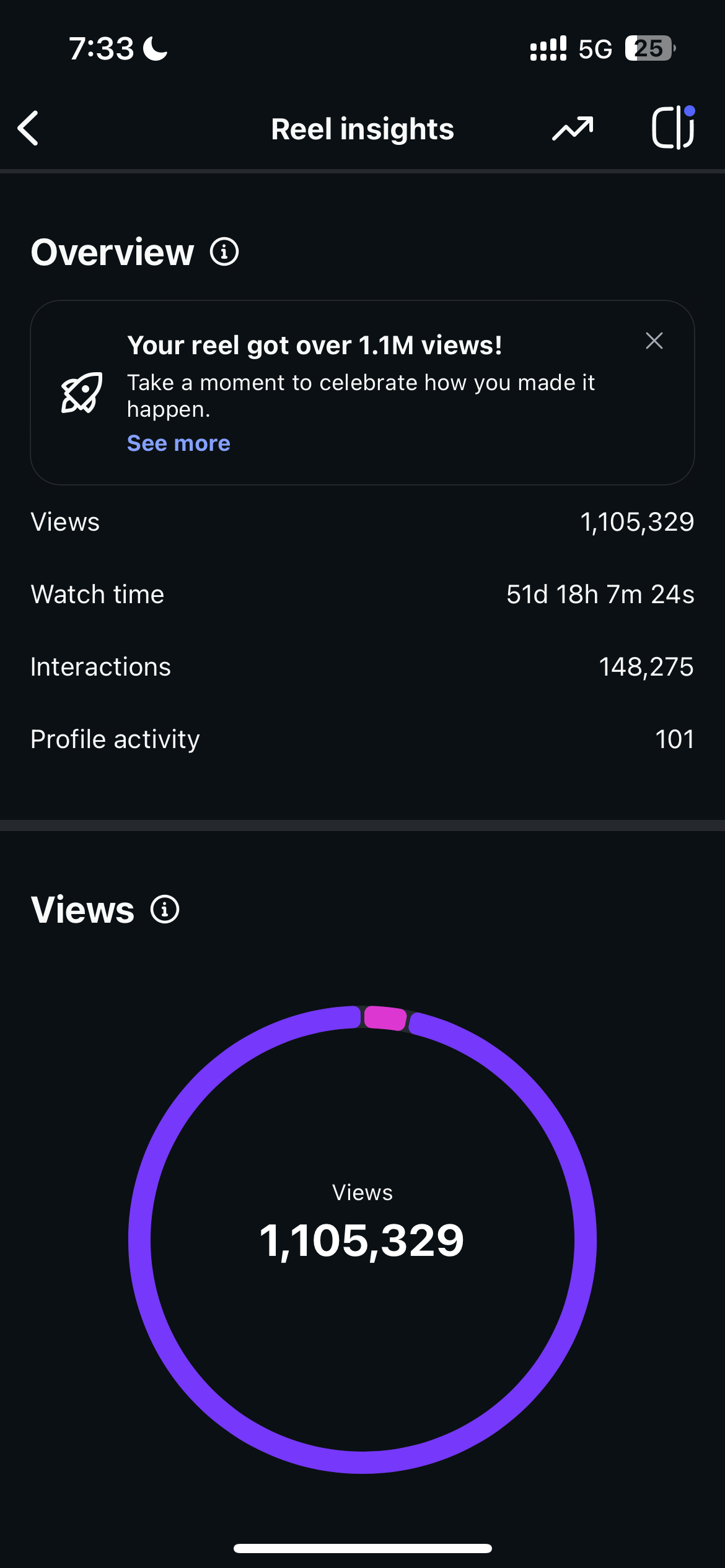Open the trending growth arrow icon
Viewport: 725px width, 1568px height.
[x=573, y=128]
